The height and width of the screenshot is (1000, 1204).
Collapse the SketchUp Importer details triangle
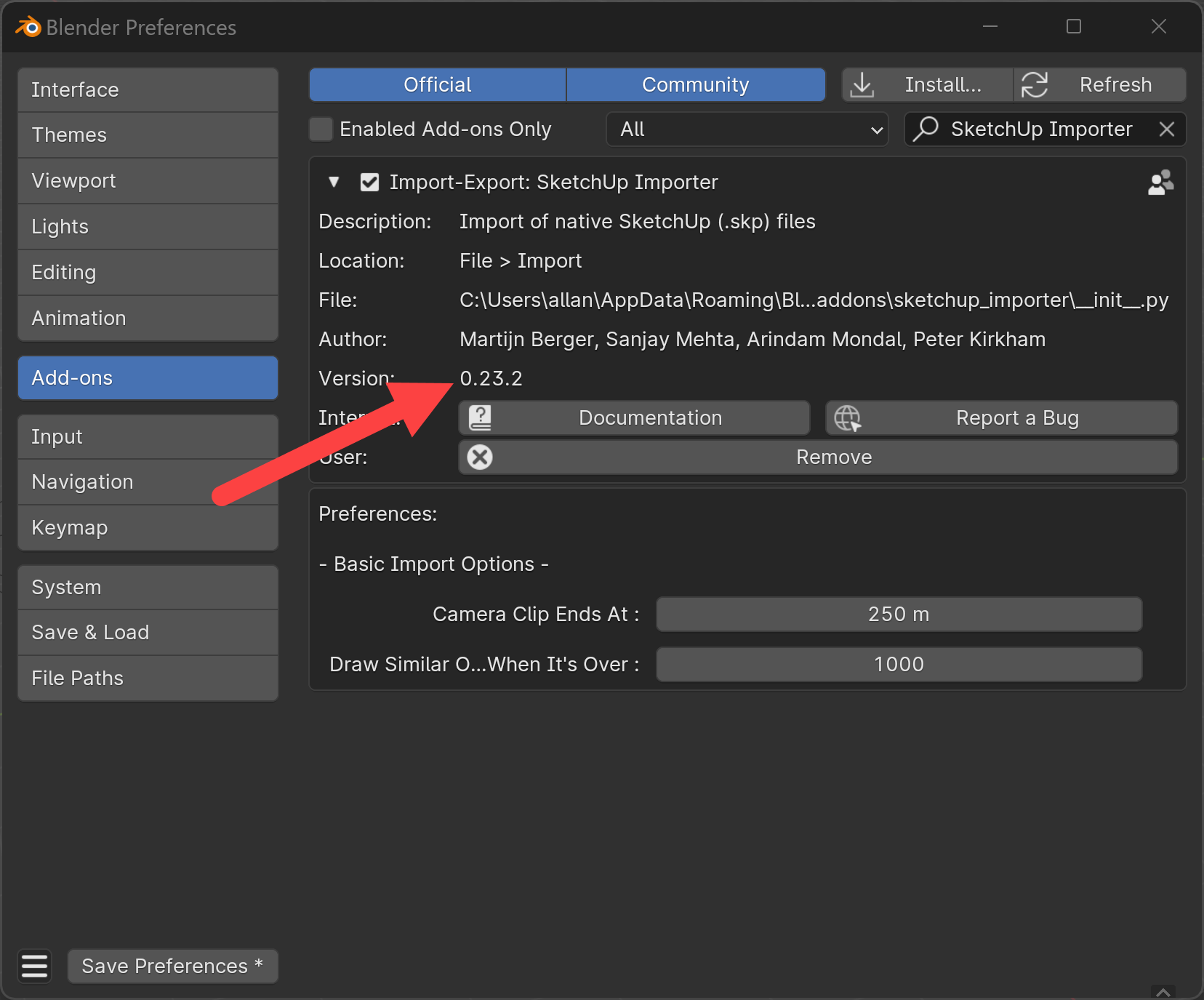pyautogui.click(x=334, y=182)
